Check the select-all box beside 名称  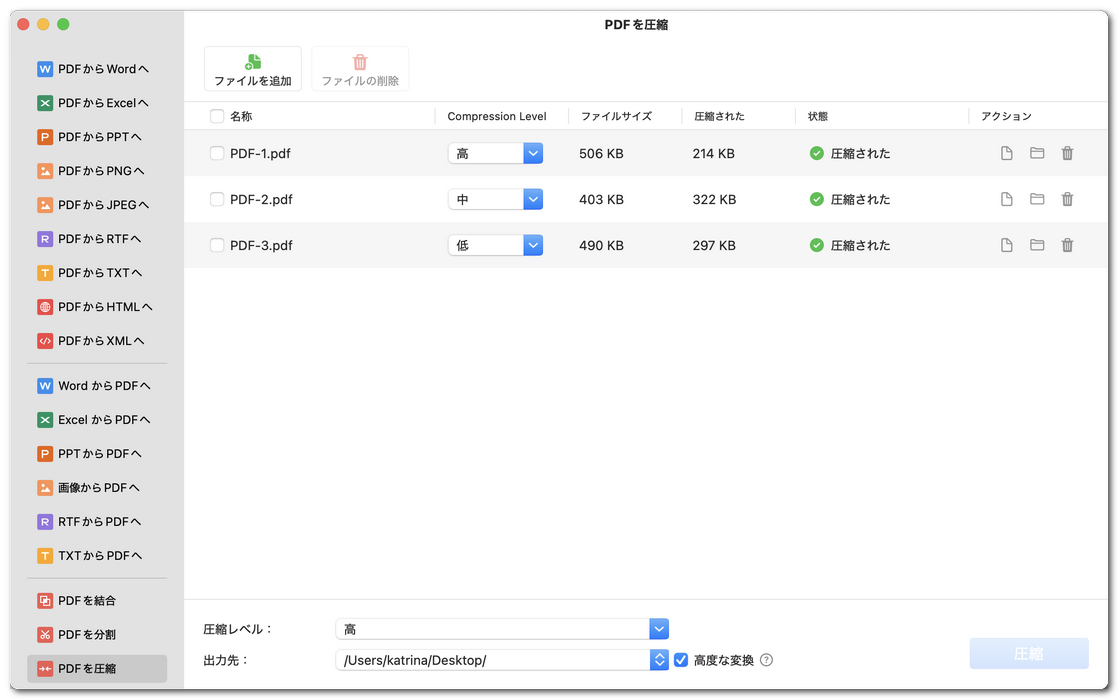(217, 116)
